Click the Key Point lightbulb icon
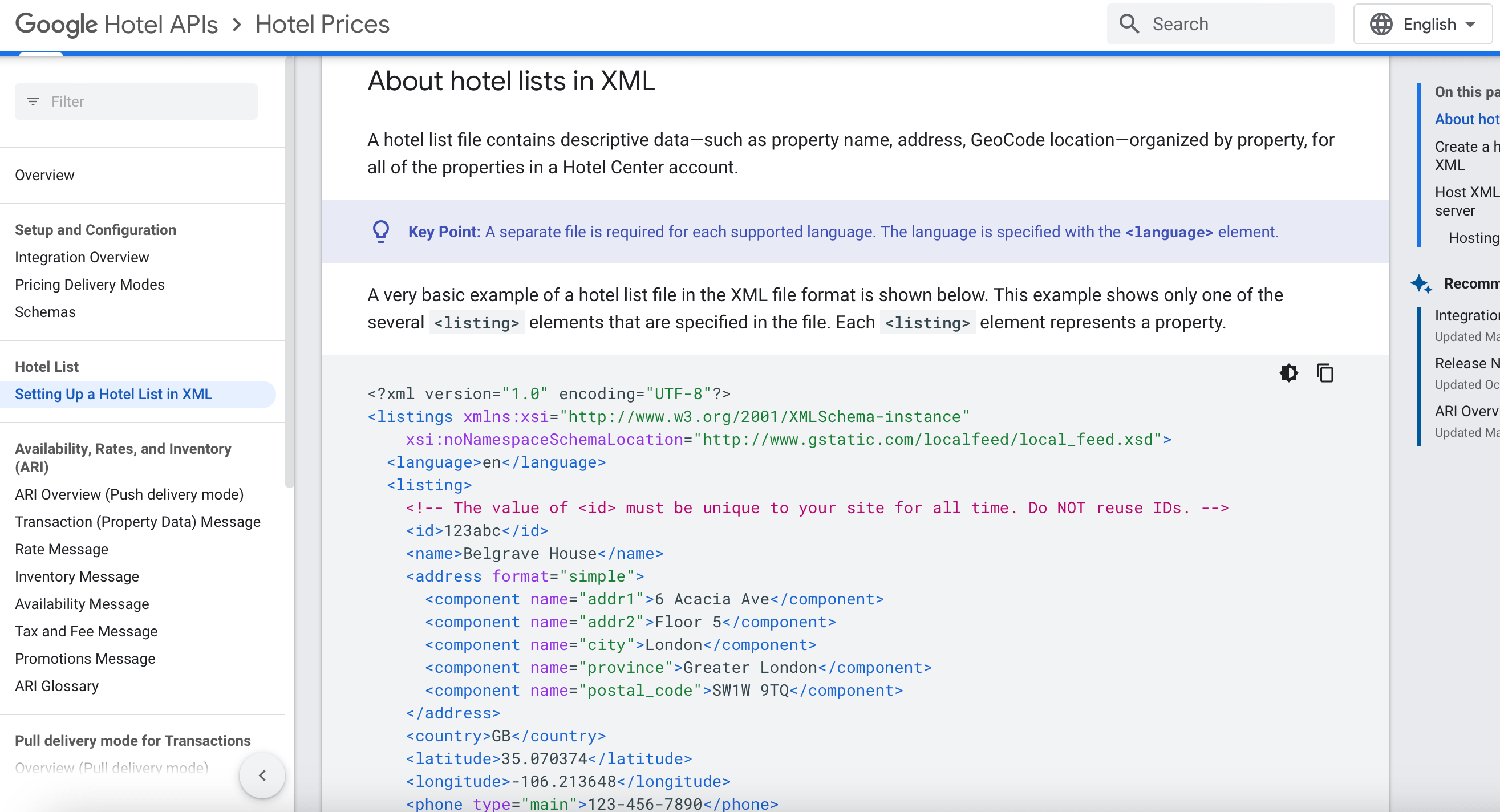This screenshot has height=812, width=1500. click(x=381, y=232)
